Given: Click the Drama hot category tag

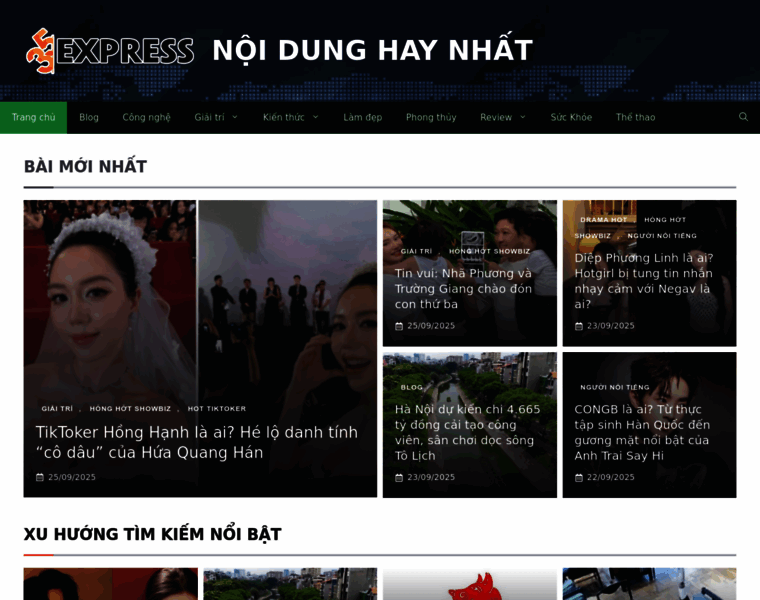Looking at the screenshot, I should pos(603,220).
